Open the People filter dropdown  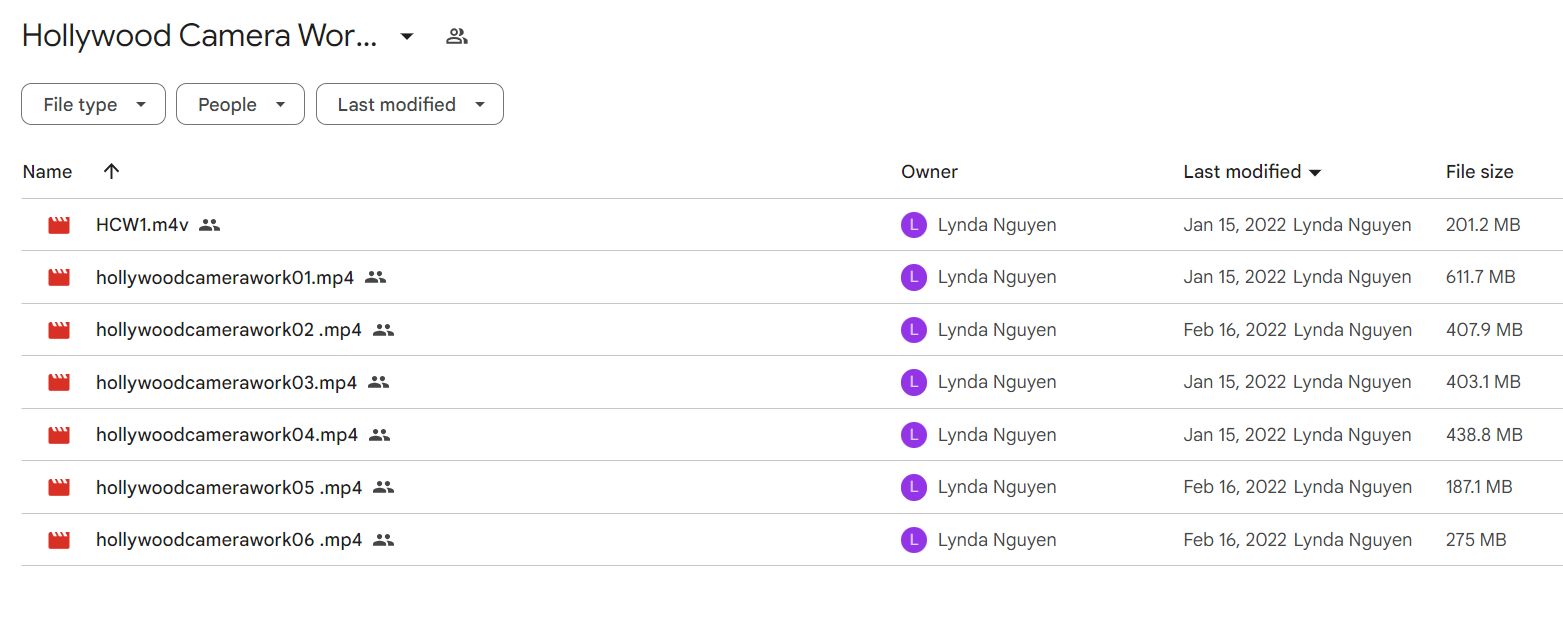pyautogui.click(x=240, y=104)
